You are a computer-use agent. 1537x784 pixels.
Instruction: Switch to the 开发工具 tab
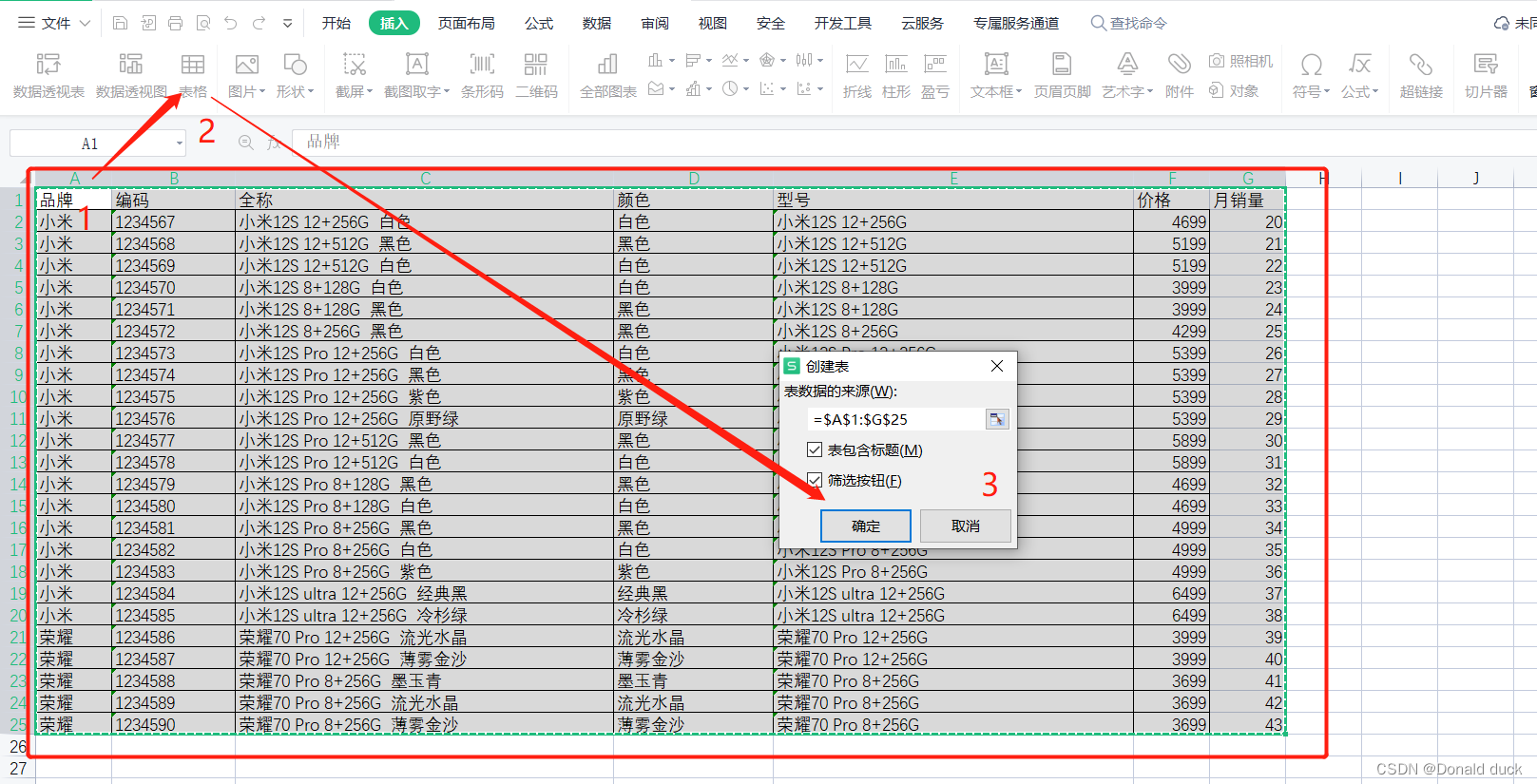[x=843, y=23]
